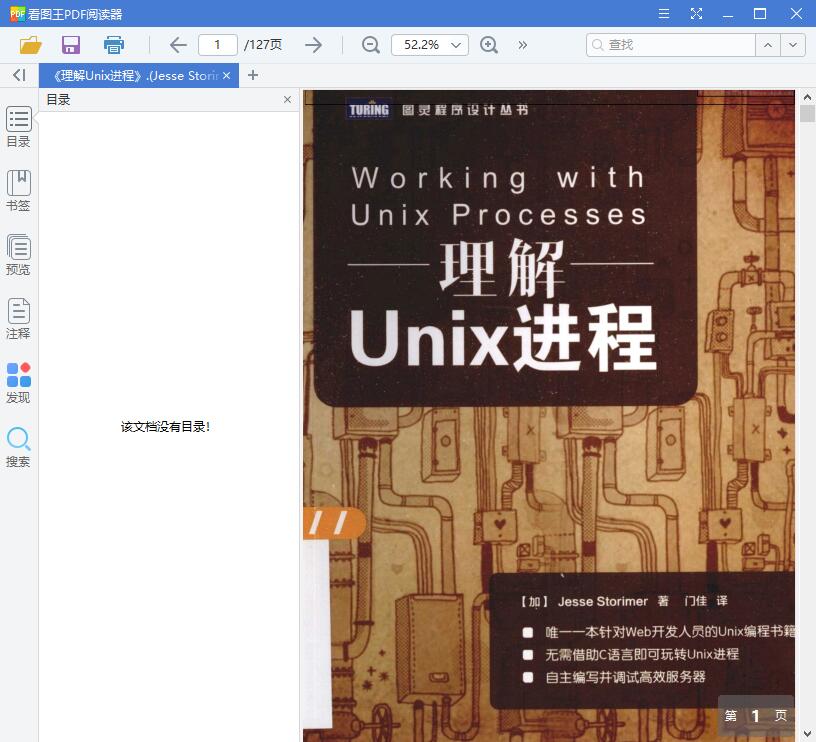Screen dimensions: 816x742
Task: Expand more toolbar tools double chevron
Action: coord(522,45)
